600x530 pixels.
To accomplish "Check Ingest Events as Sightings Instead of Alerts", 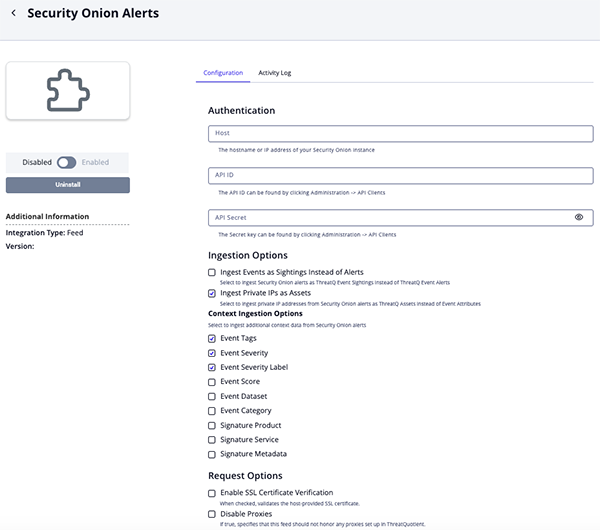I will (x=212, y=272).
